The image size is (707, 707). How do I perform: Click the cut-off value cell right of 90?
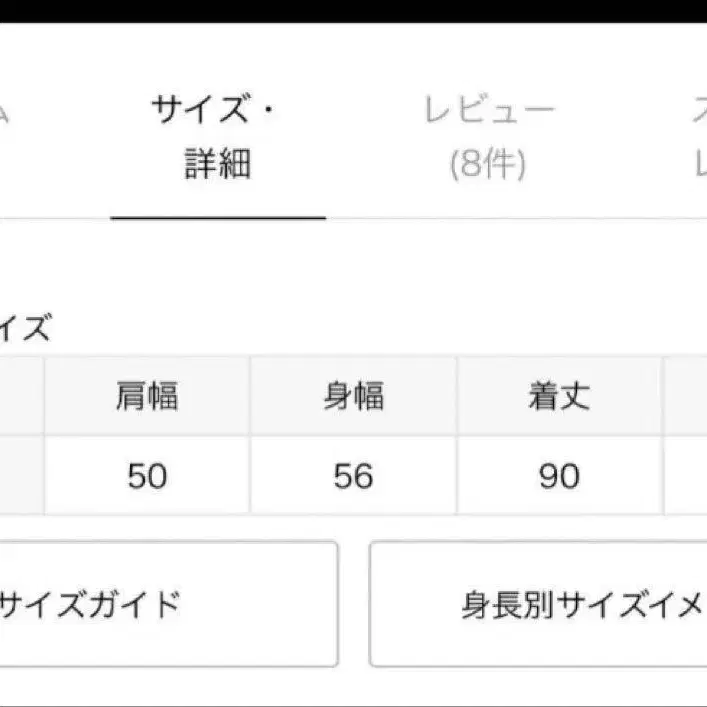click(687, 476)
